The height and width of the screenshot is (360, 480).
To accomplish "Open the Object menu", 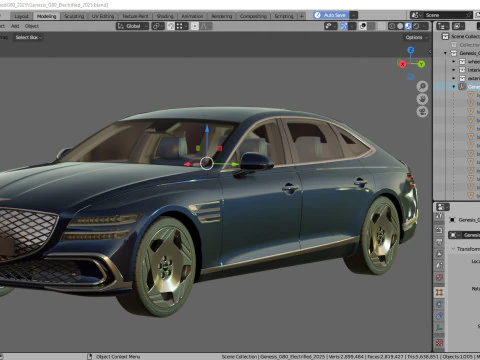I will (x=32, y=26).
